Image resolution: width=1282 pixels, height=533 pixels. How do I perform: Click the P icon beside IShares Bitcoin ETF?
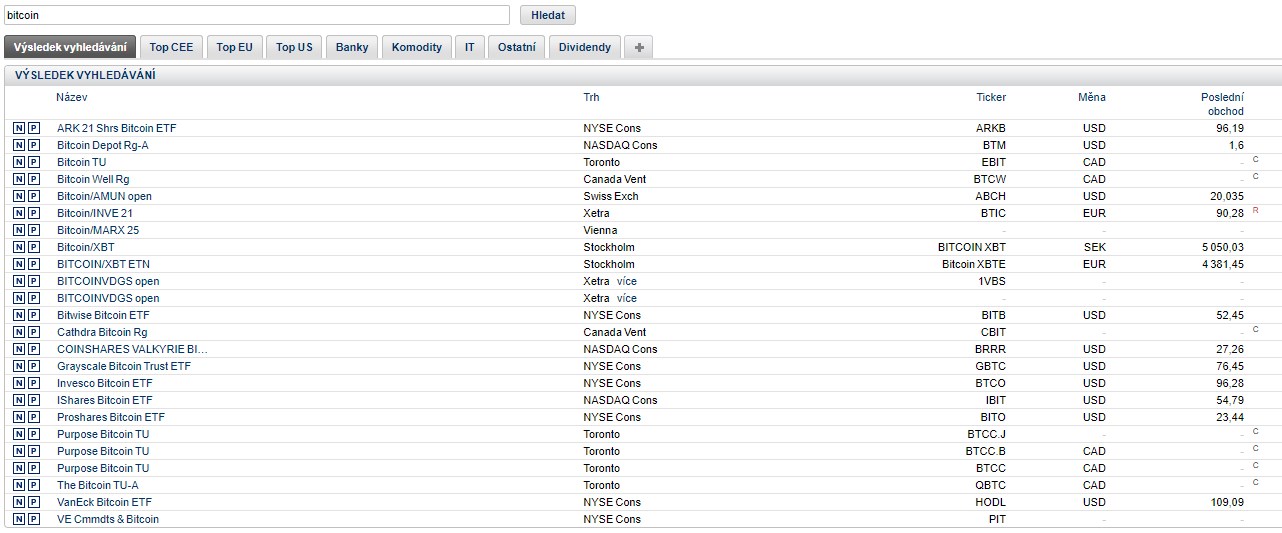33,400
